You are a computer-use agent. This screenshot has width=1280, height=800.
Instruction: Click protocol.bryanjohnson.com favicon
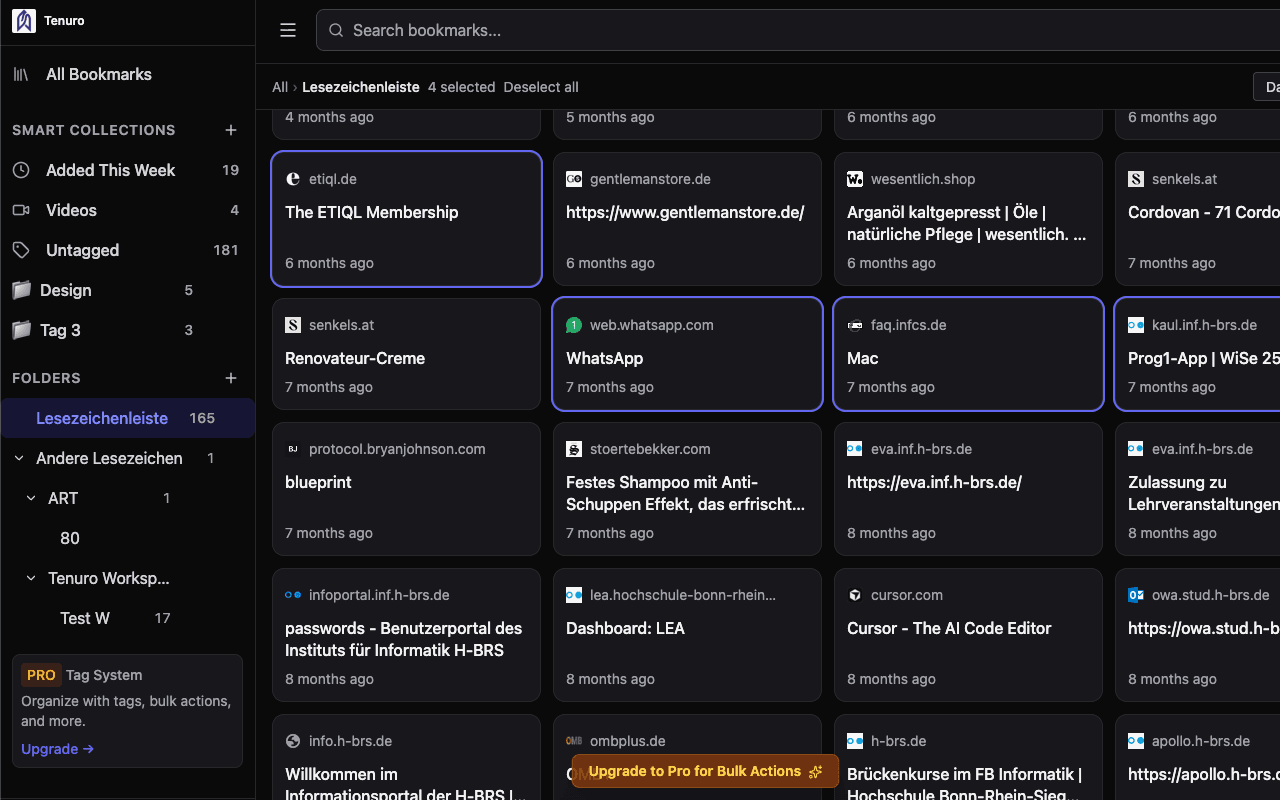[x=293, y=449]
